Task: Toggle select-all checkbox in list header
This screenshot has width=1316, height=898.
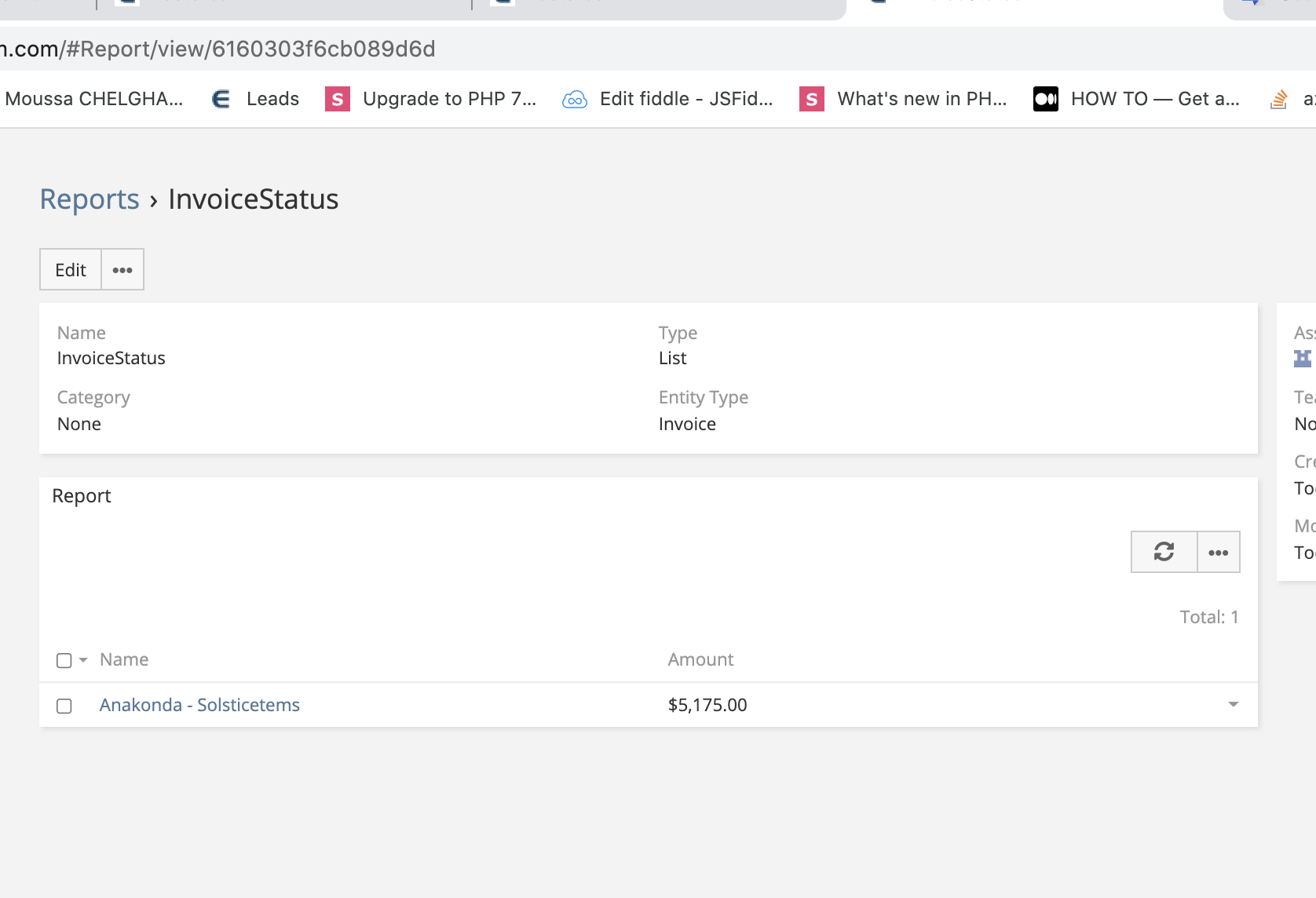Action: (x=64, y=660)
